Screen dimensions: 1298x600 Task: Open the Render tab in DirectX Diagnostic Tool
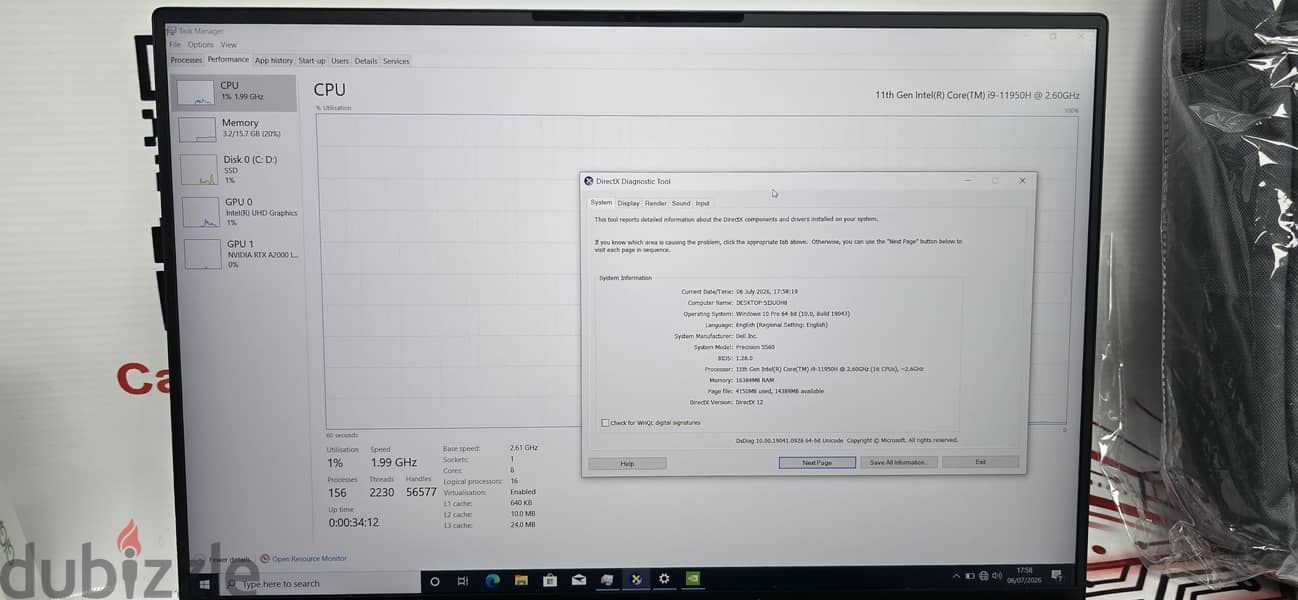coord(655,203)
